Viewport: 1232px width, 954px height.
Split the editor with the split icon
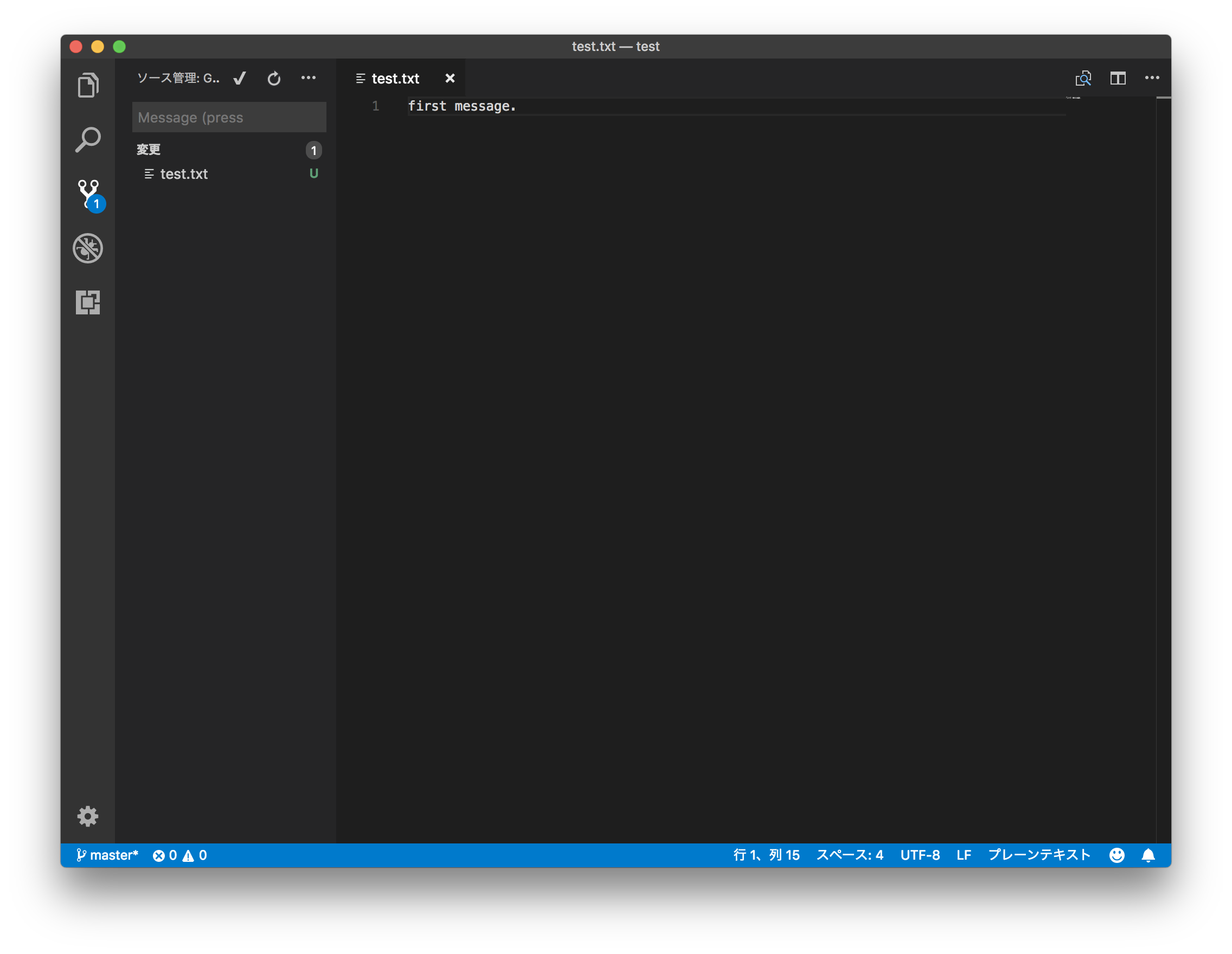pyautogui.click(x=1118, y=78)
